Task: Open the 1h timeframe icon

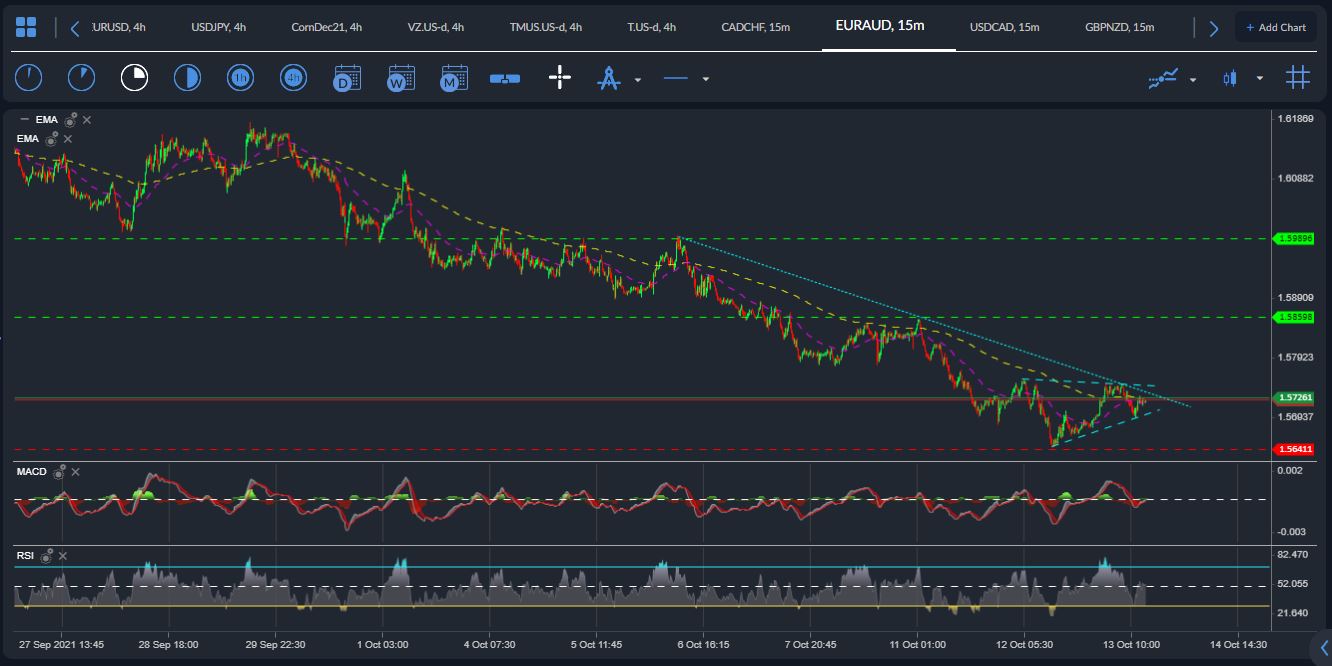Action: click(x=240, y=77)
